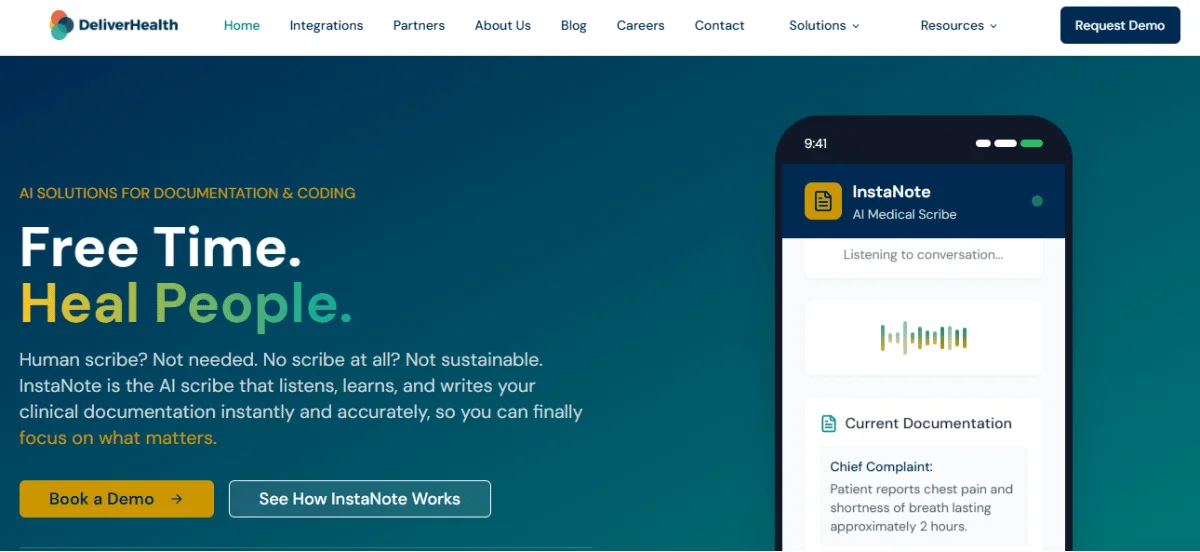This screenshot has width=1200, height=552.
Task: Open the Integrations page
Action: pos(327,26)
